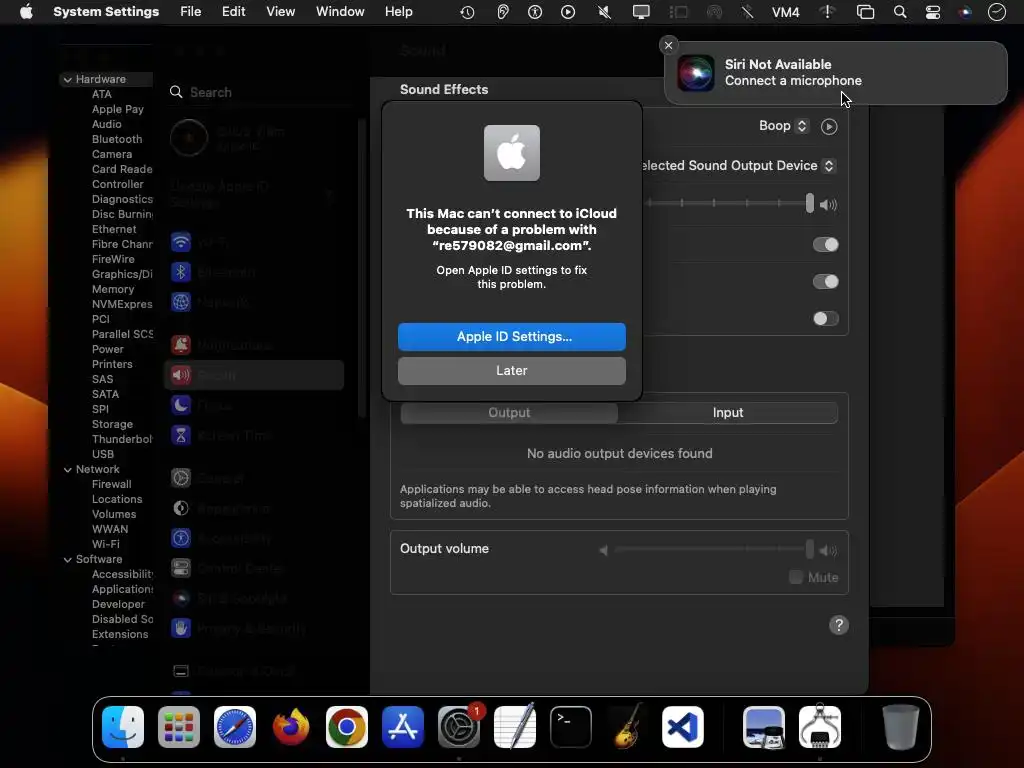Select Firewall under Network tree

[112, 485]
